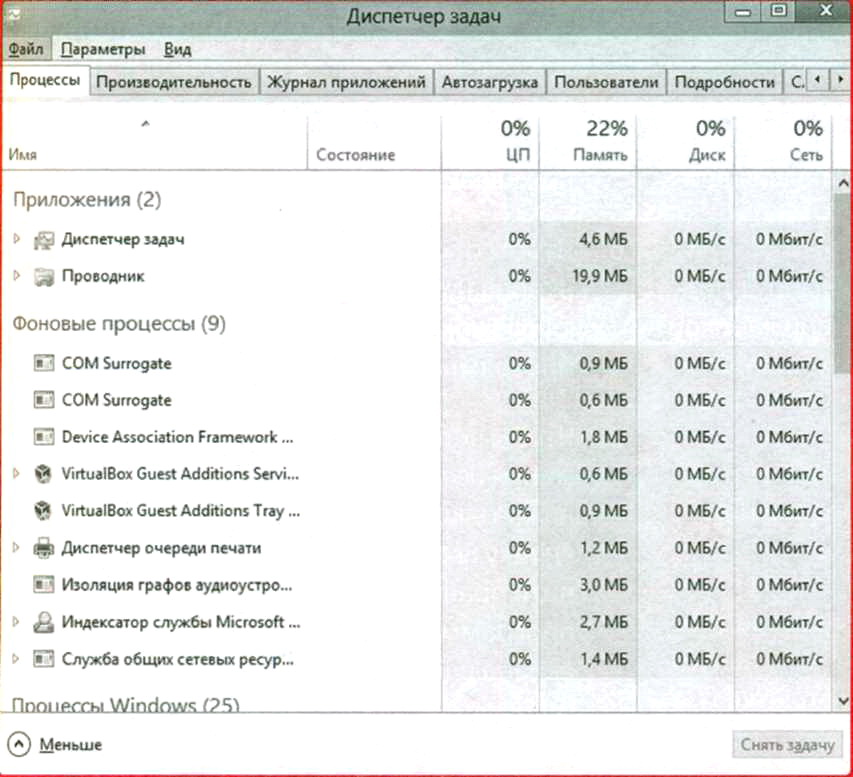Switch to the Производительность tab
This screenshot has height=777, width=853.
pos(173,82)
